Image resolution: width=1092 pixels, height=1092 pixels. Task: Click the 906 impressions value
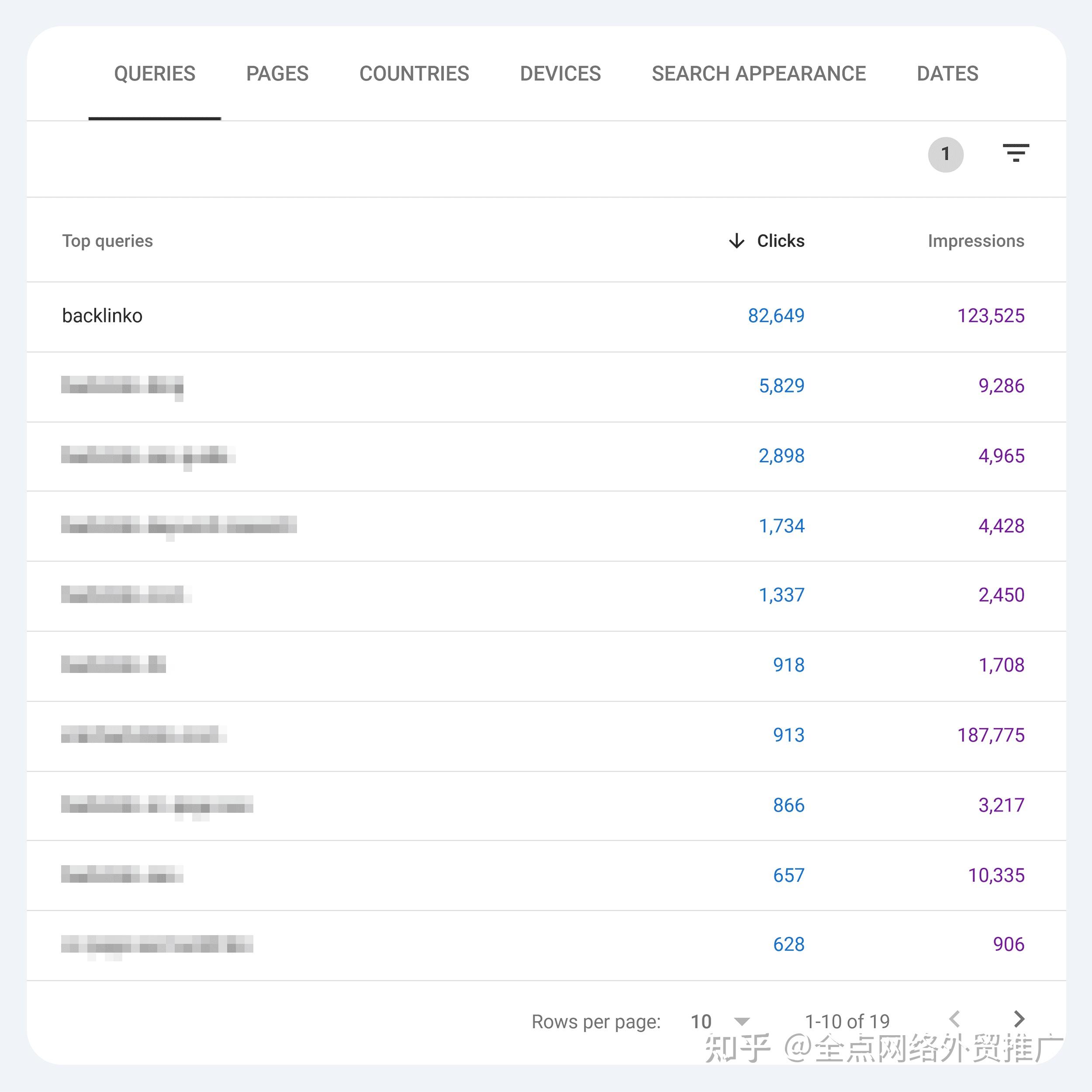(1008, 944)
